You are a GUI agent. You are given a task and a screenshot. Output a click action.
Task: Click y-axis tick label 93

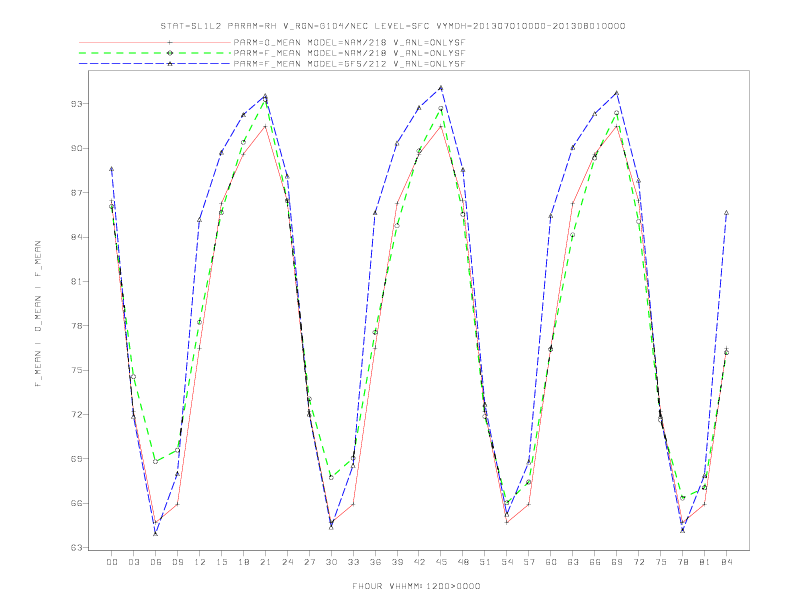pos(76,104)
